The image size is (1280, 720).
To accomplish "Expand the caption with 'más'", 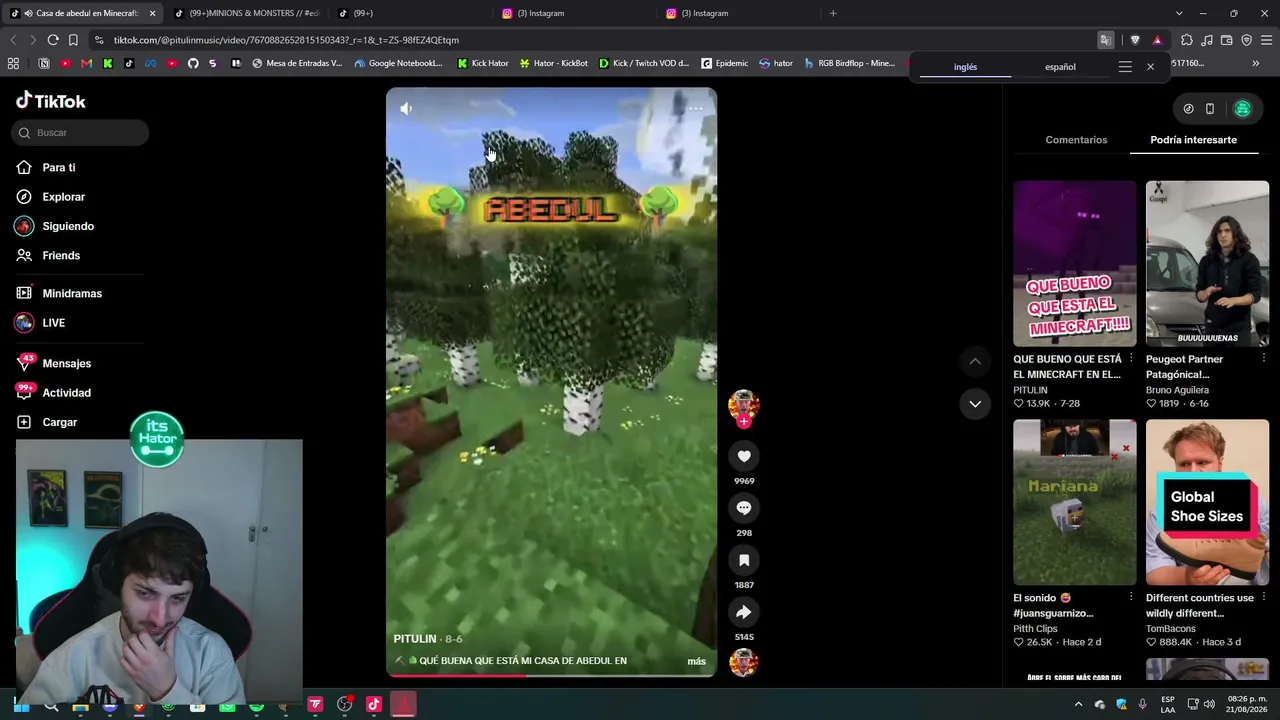I will tap(696, 661).
